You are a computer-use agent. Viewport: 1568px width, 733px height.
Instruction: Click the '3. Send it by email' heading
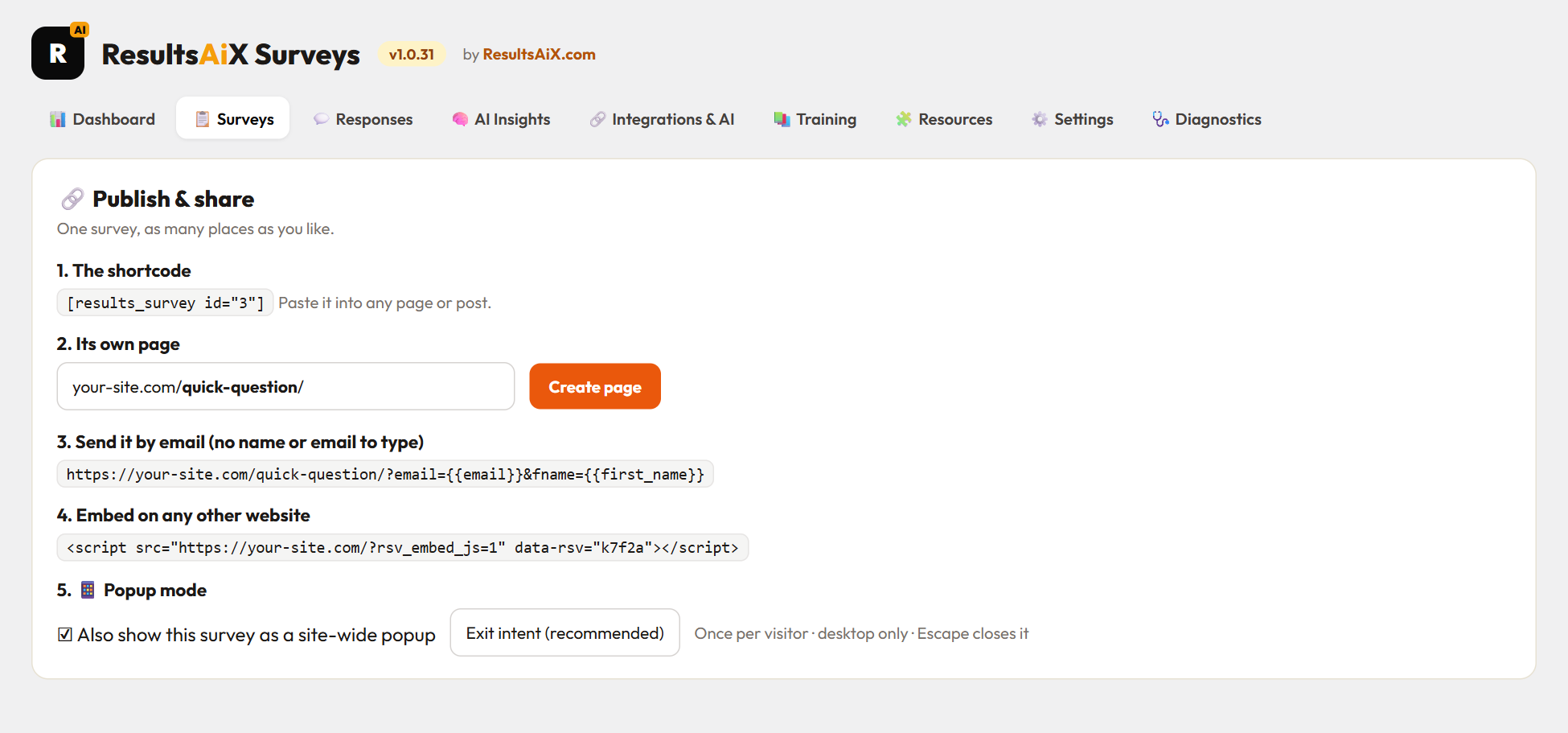tap(240, 442)
